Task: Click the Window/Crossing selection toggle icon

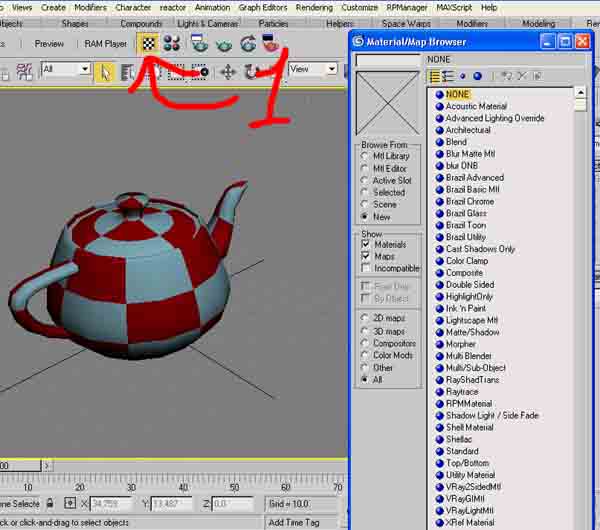Action: [199, 72]
